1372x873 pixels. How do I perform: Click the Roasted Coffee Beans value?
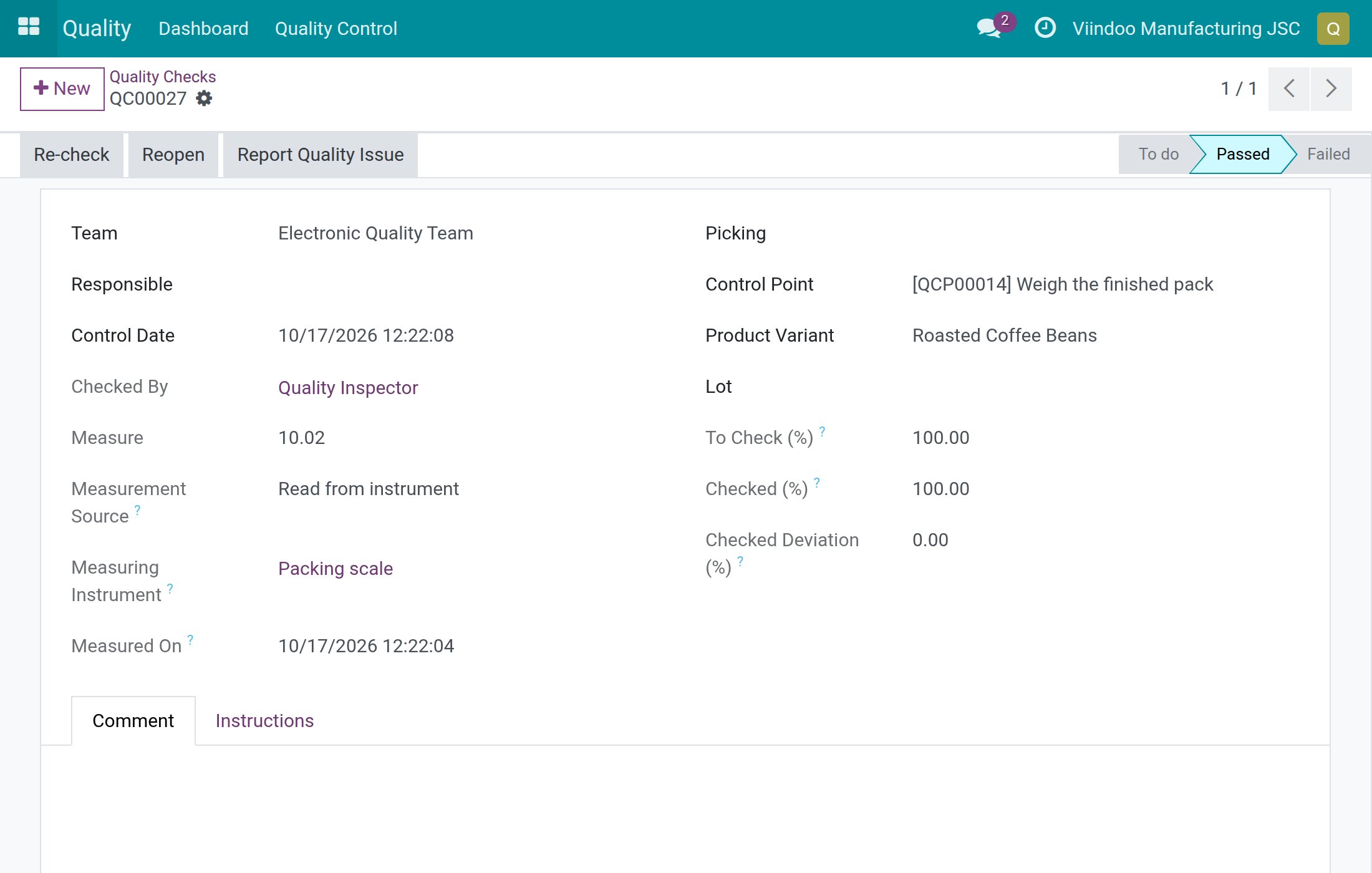click(1004, 335)
